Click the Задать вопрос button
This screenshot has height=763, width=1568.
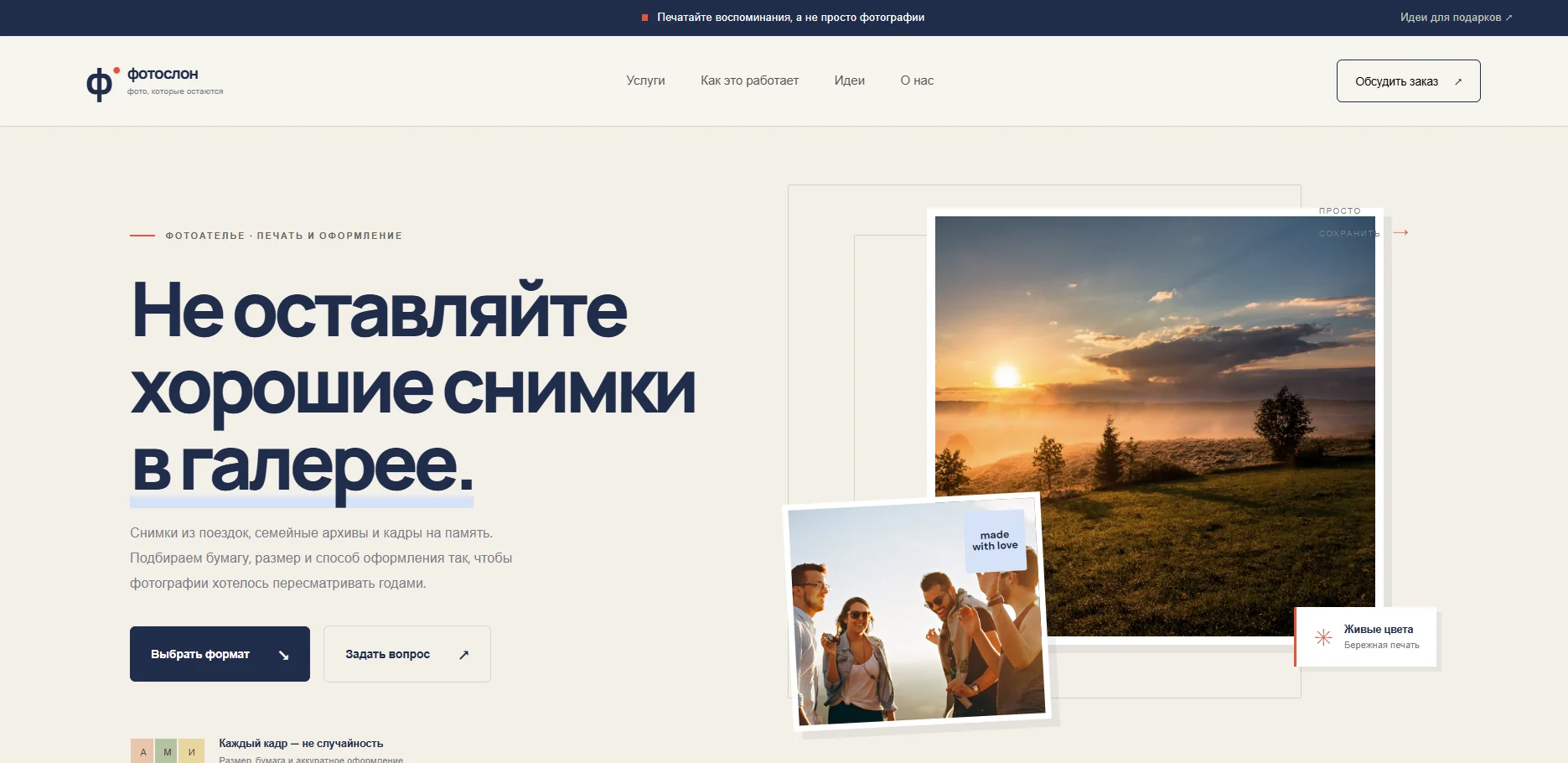point(406,654)
